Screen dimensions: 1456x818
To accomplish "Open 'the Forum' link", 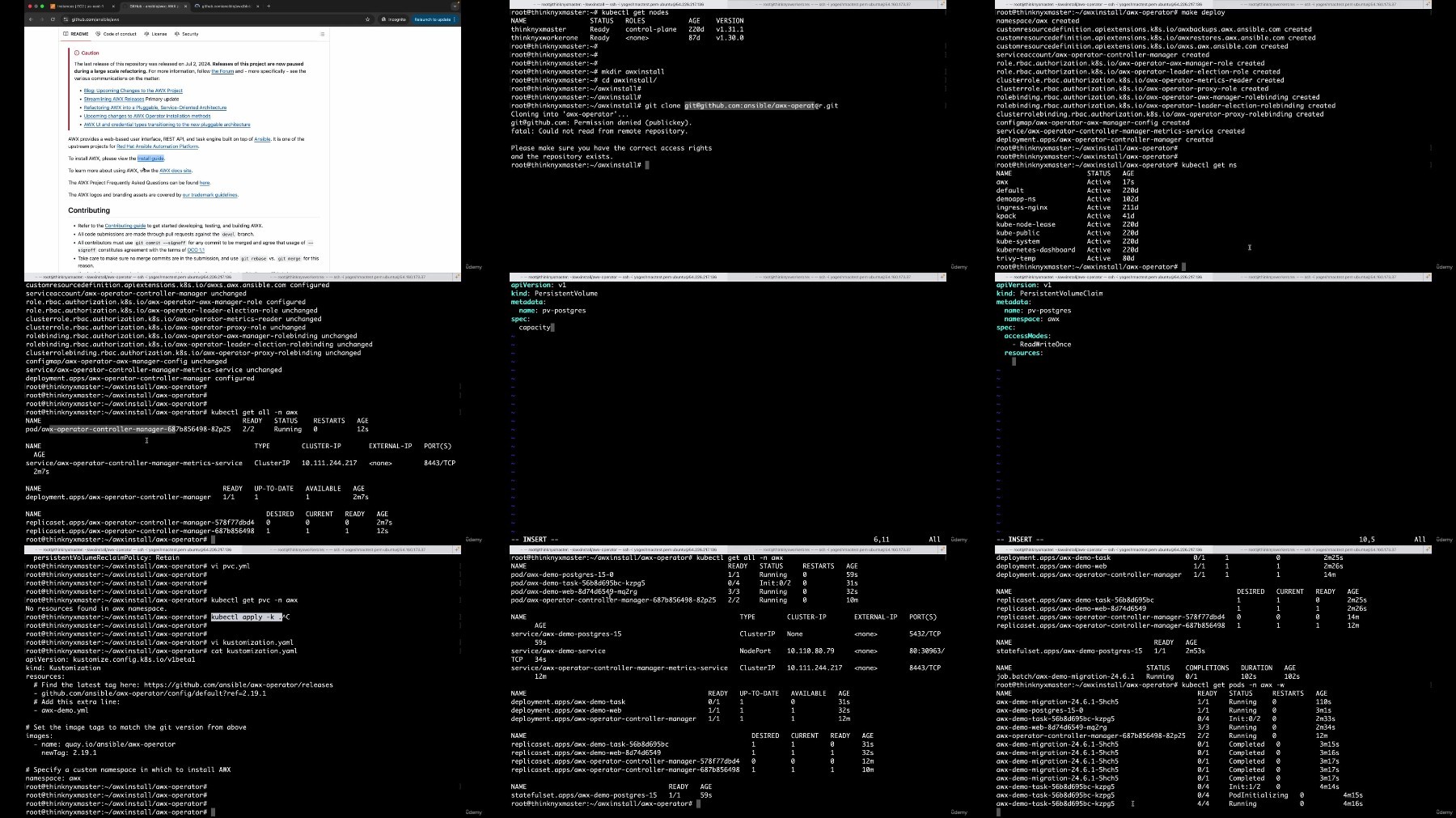I will (x=222, y=71).
